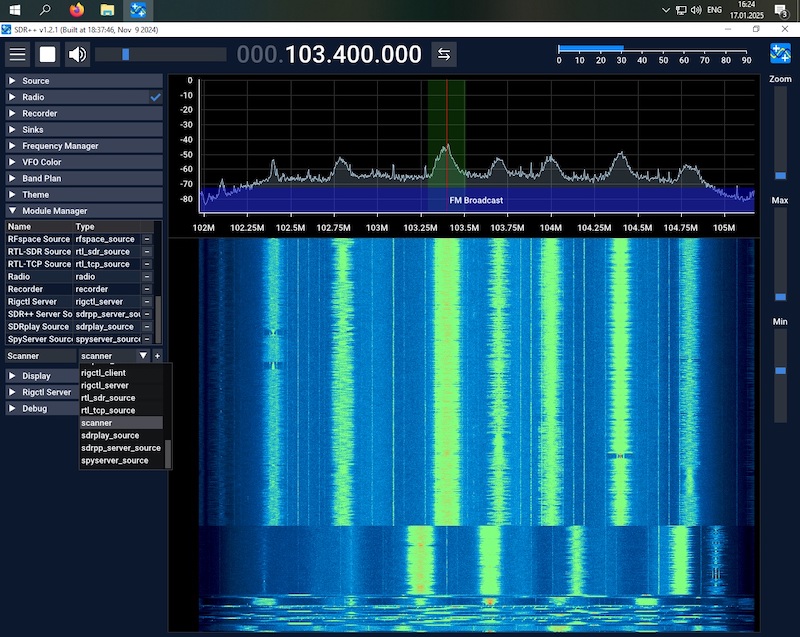
Task: Remove the RTL-SDR Source module
Action: pos(147,251)
